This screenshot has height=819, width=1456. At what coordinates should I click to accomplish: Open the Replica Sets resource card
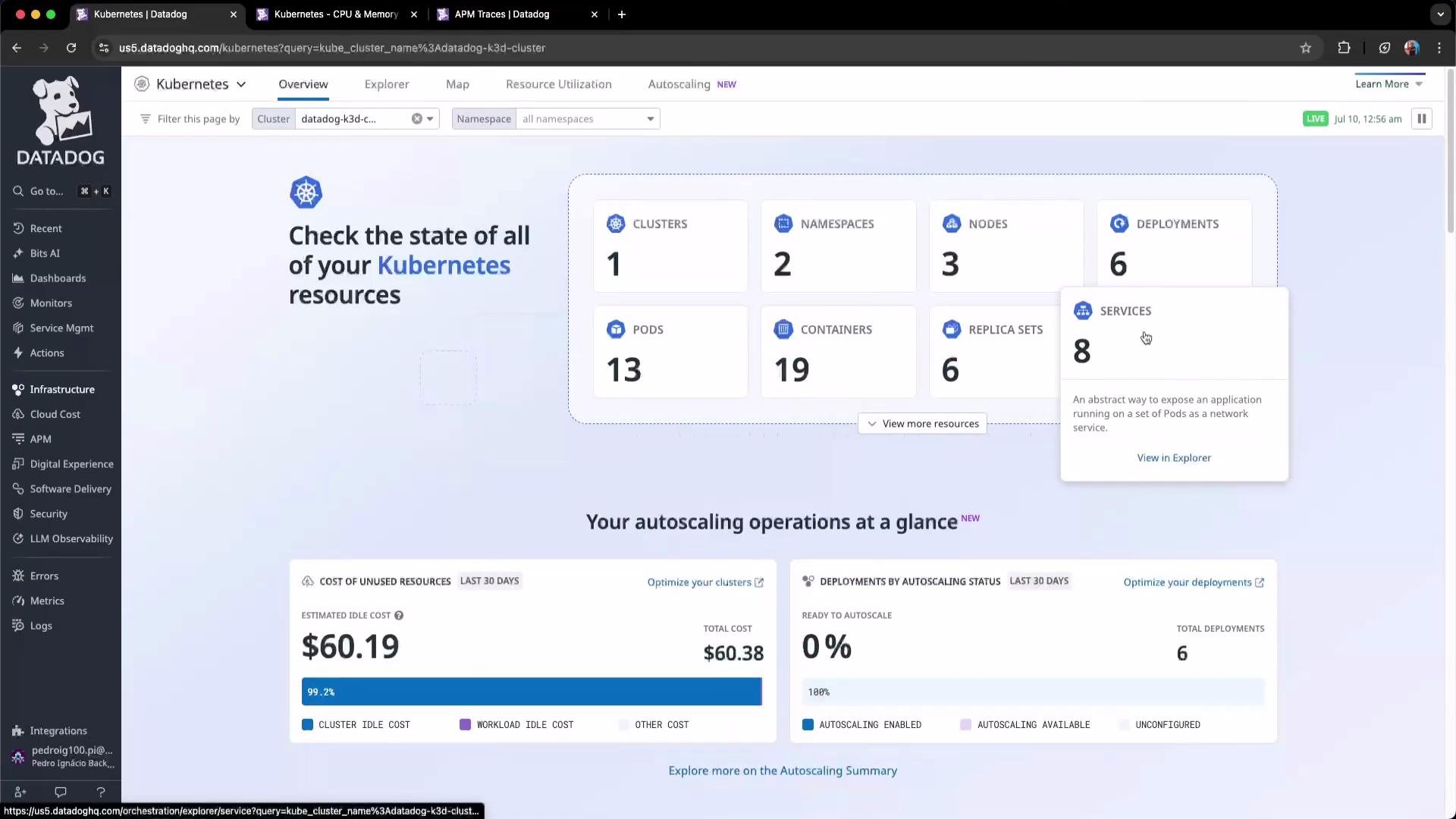(x=995, y=352)
